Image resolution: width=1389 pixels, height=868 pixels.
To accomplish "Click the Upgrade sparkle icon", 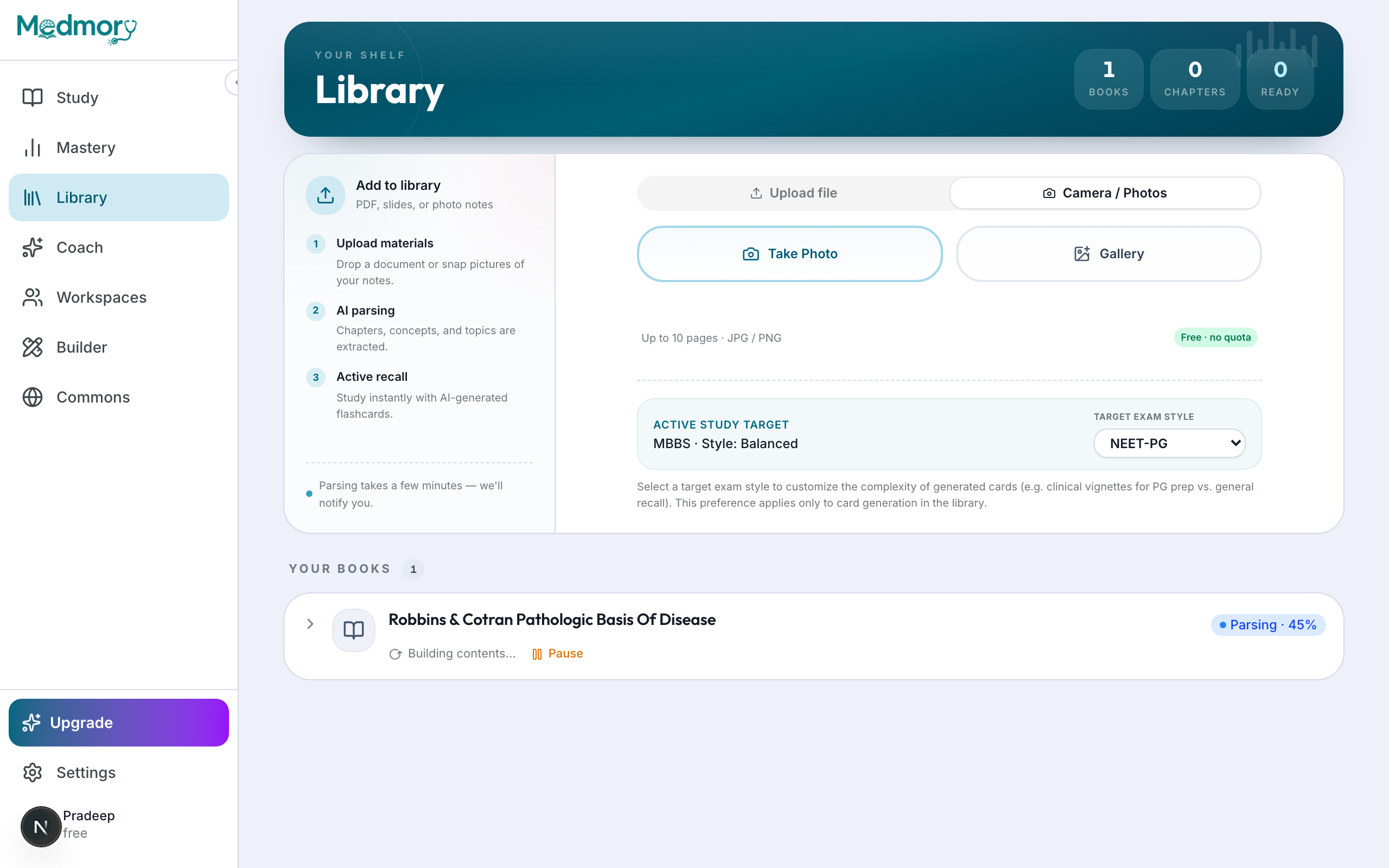I will [31, 722].
